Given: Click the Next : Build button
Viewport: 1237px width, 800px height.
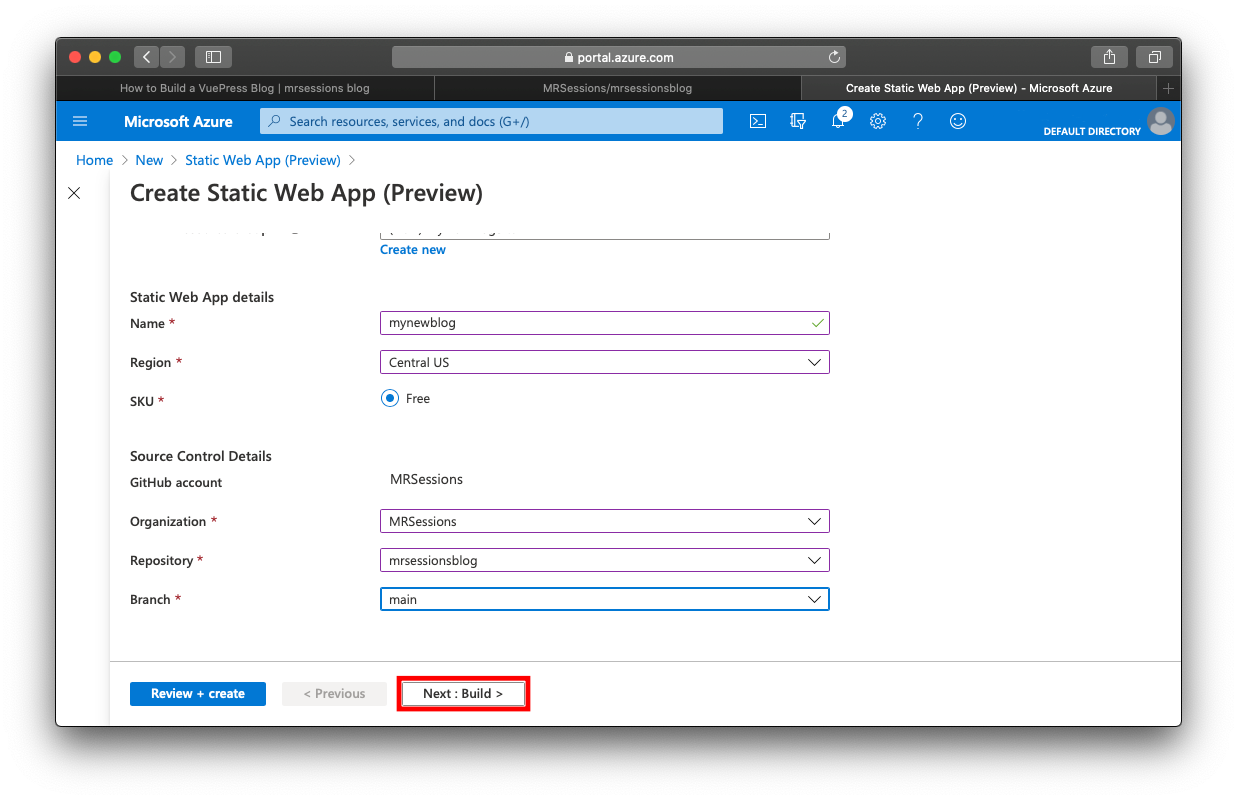Looking at the screenshot, I should [463, 694].
